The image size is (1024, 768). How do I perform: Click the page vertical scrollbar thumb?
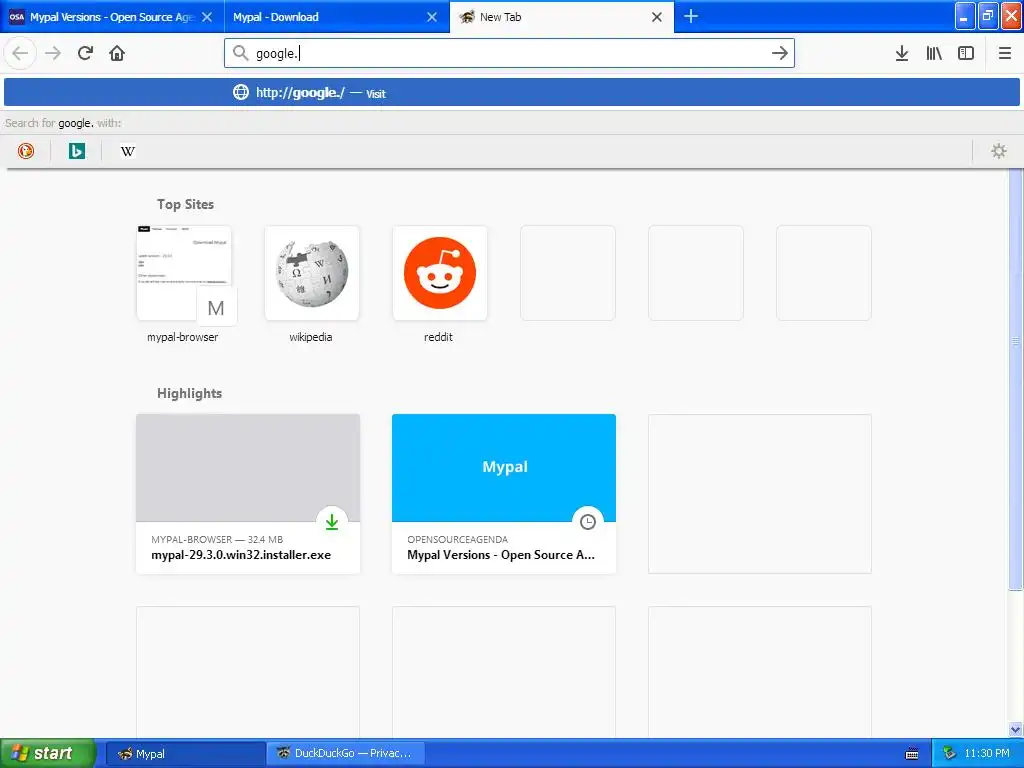click(x=1016, y=379)
